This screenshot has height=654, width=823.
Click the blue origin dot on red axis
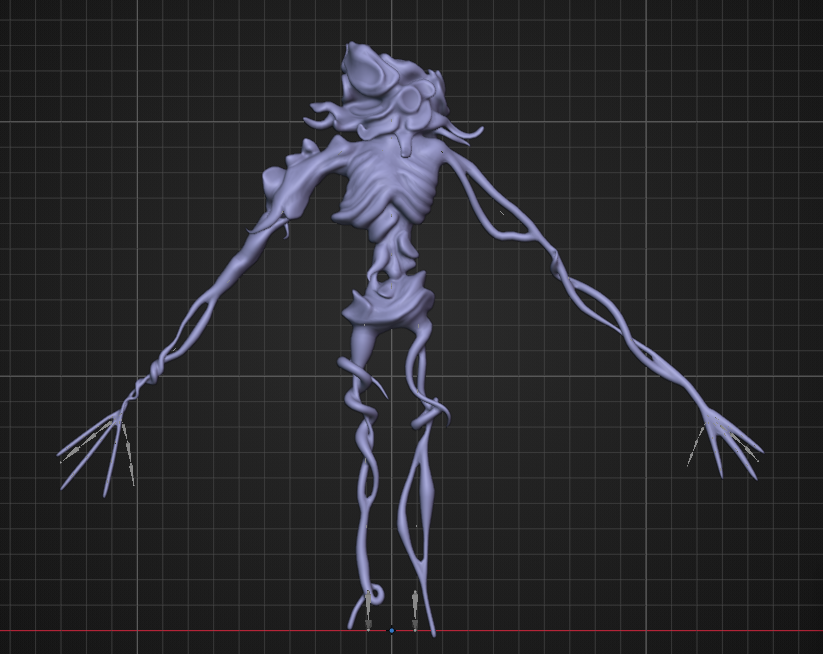[x=392, y=630]
